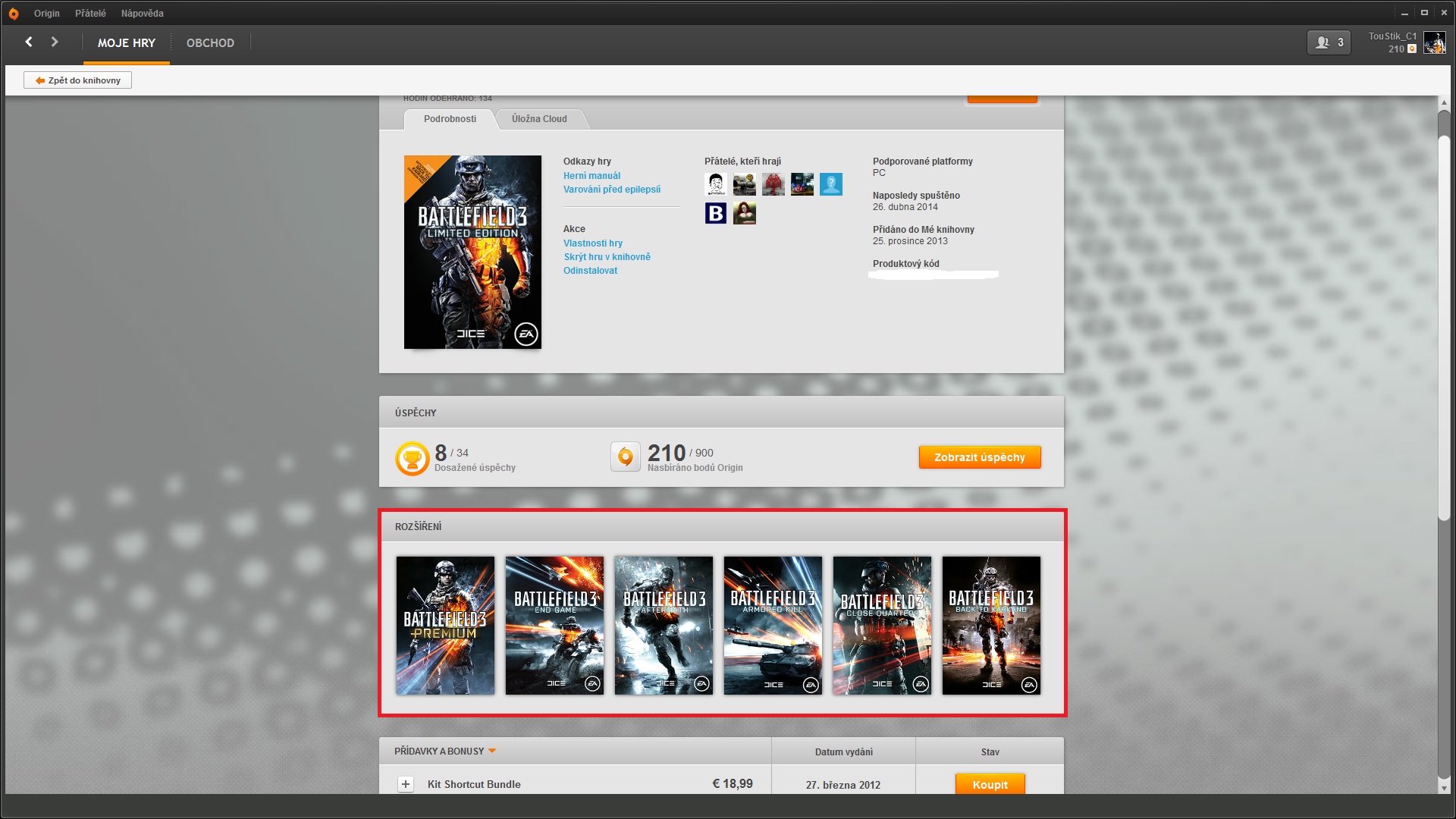Click the scrollbar down arrow
1456x819 pixels.
(x=1444, y=788)
